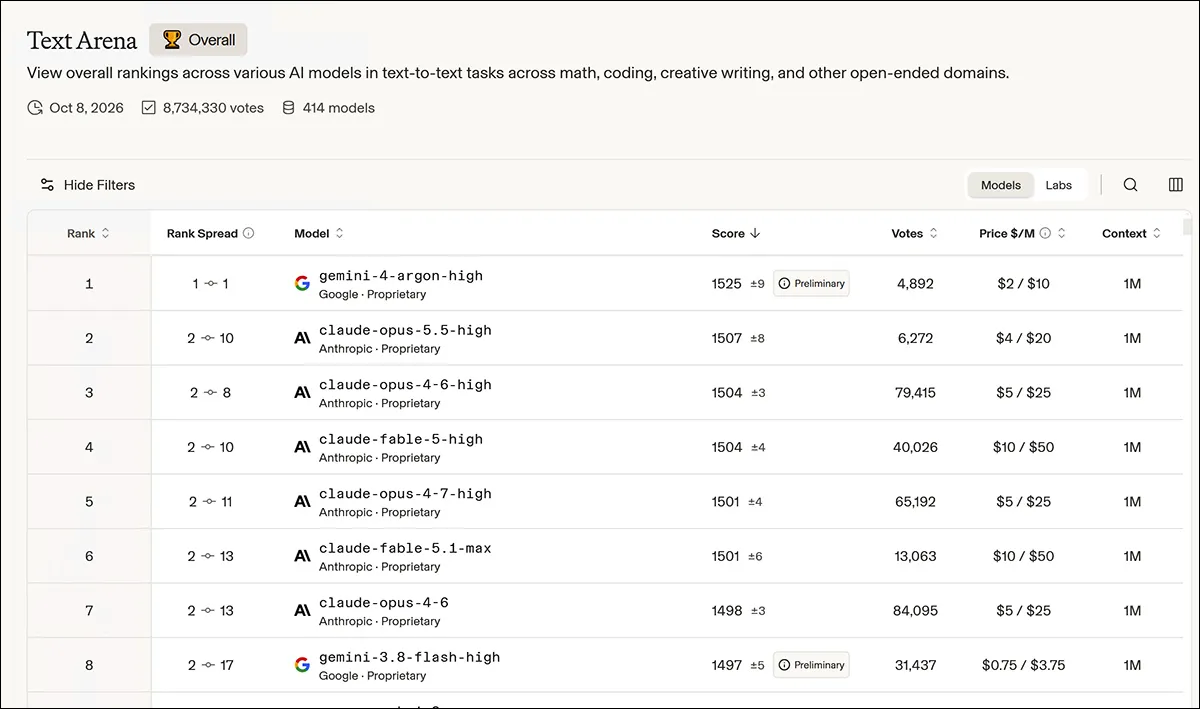Sort by the Votes column header
Screen dimensions: 1200x709
pos(915,233)
